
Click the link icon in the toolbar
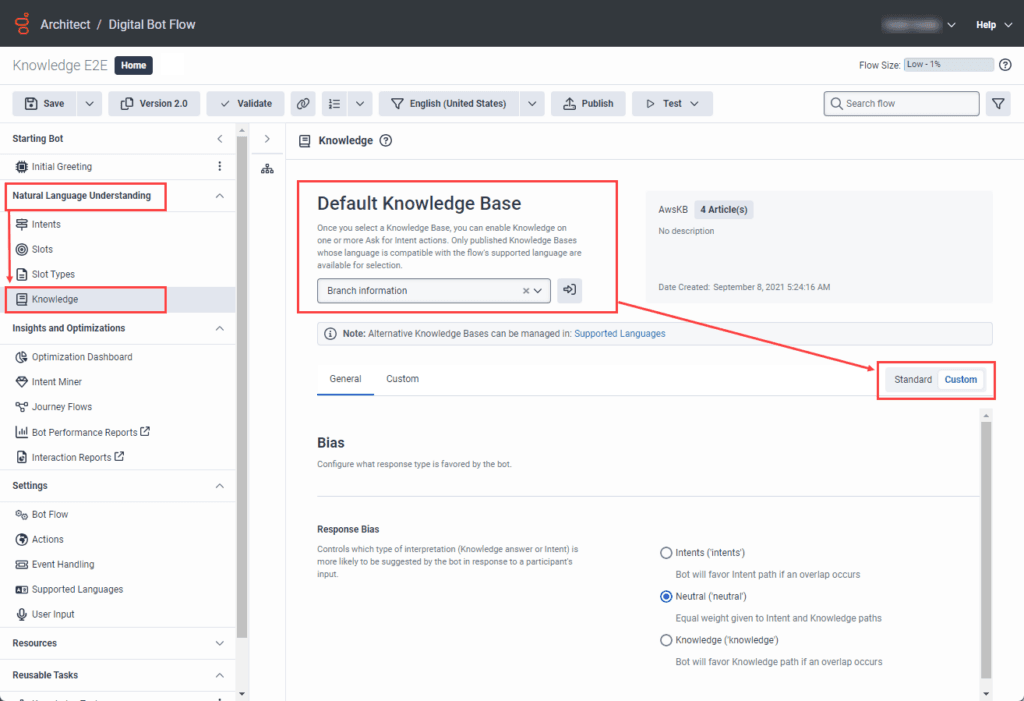coord(303,104)
